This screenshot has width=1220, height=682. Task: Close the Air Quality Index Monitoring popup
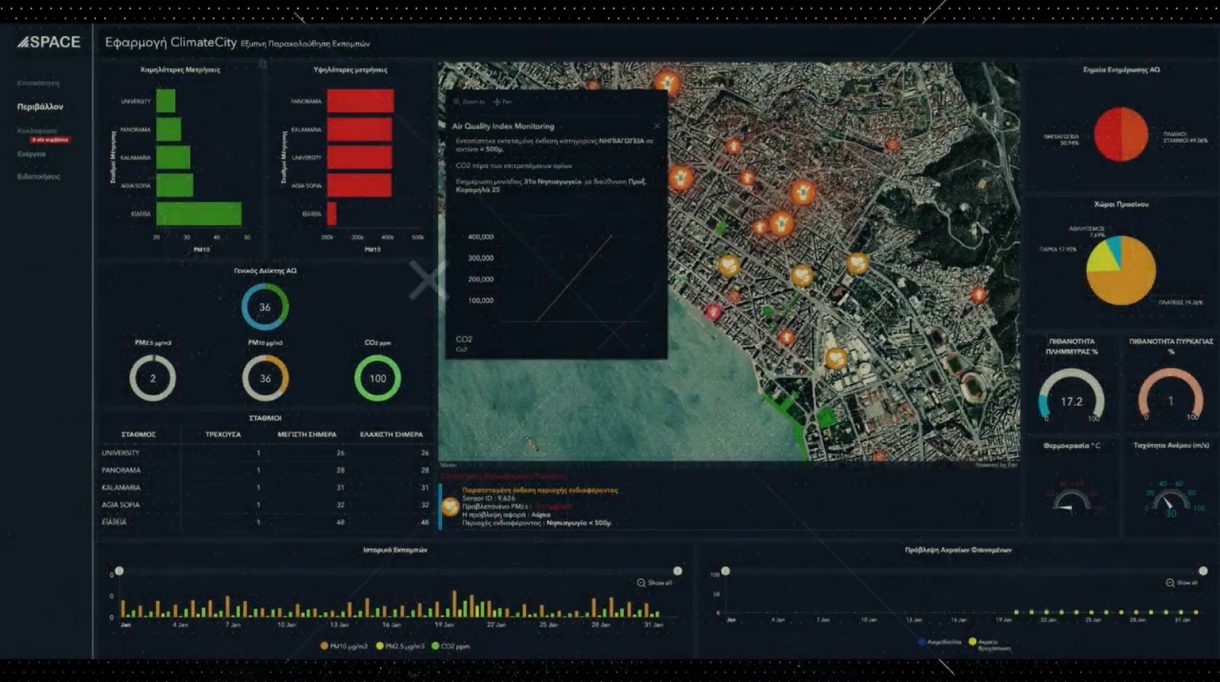pos(657,126)
